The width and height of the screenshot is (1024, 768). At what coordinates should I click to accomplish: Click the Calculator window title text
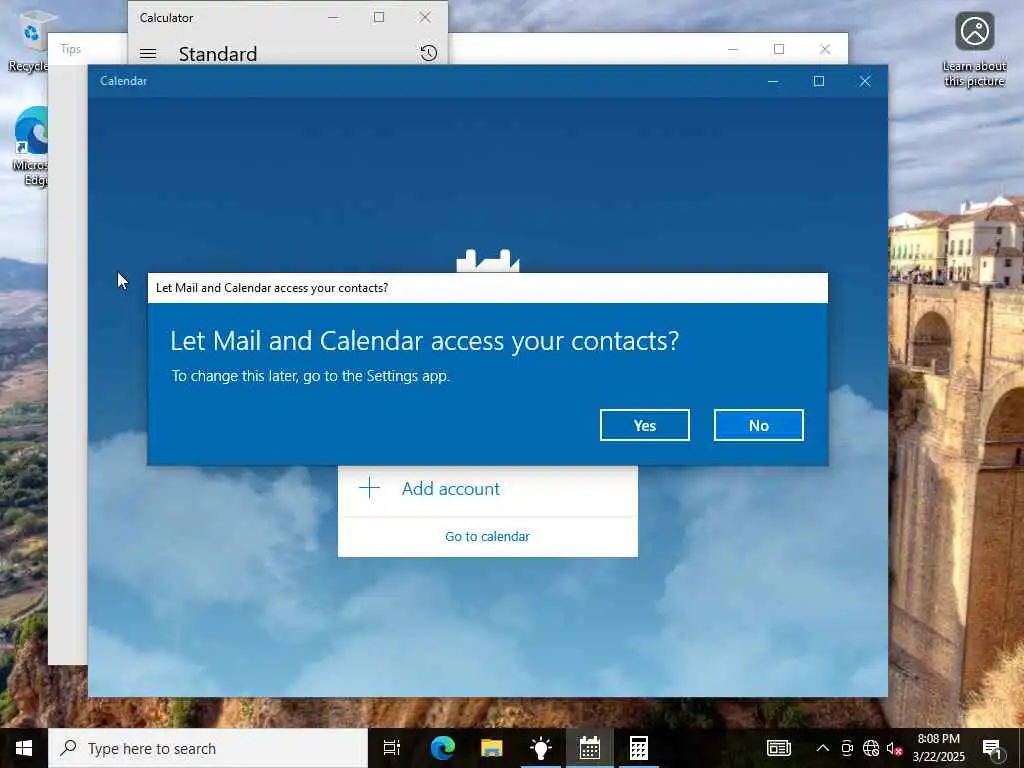167,18
